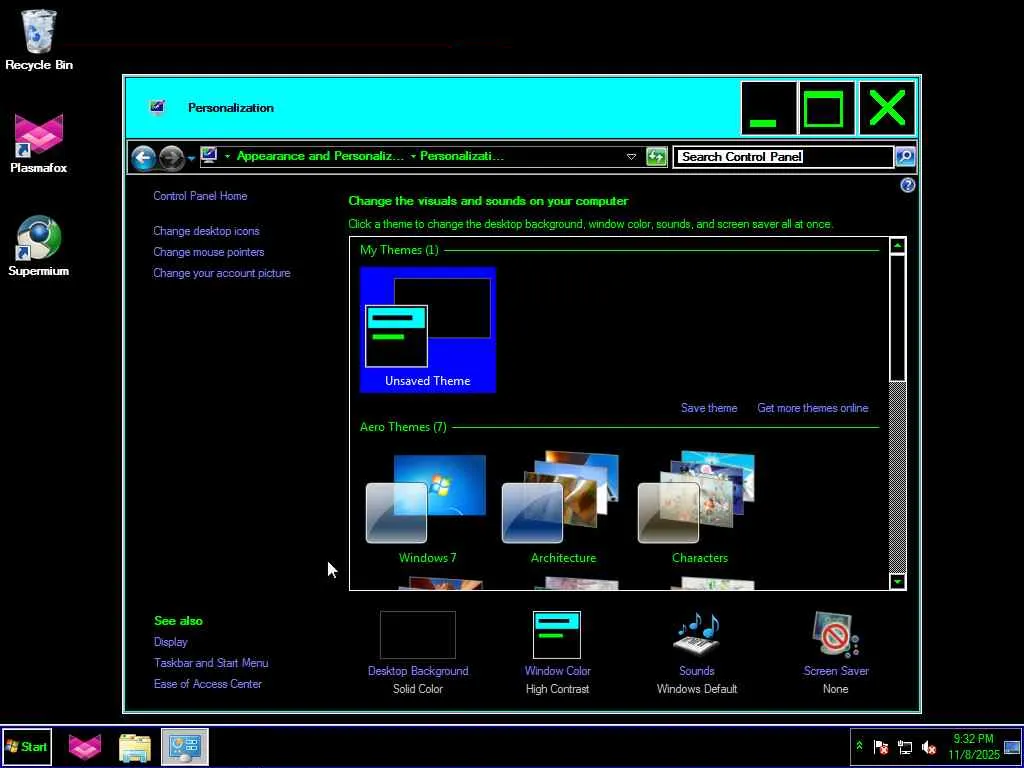Open Windows Explorer from the taskbar
Screen dimensions: 1024x768
pyautogui.click(x=135, y=747)
